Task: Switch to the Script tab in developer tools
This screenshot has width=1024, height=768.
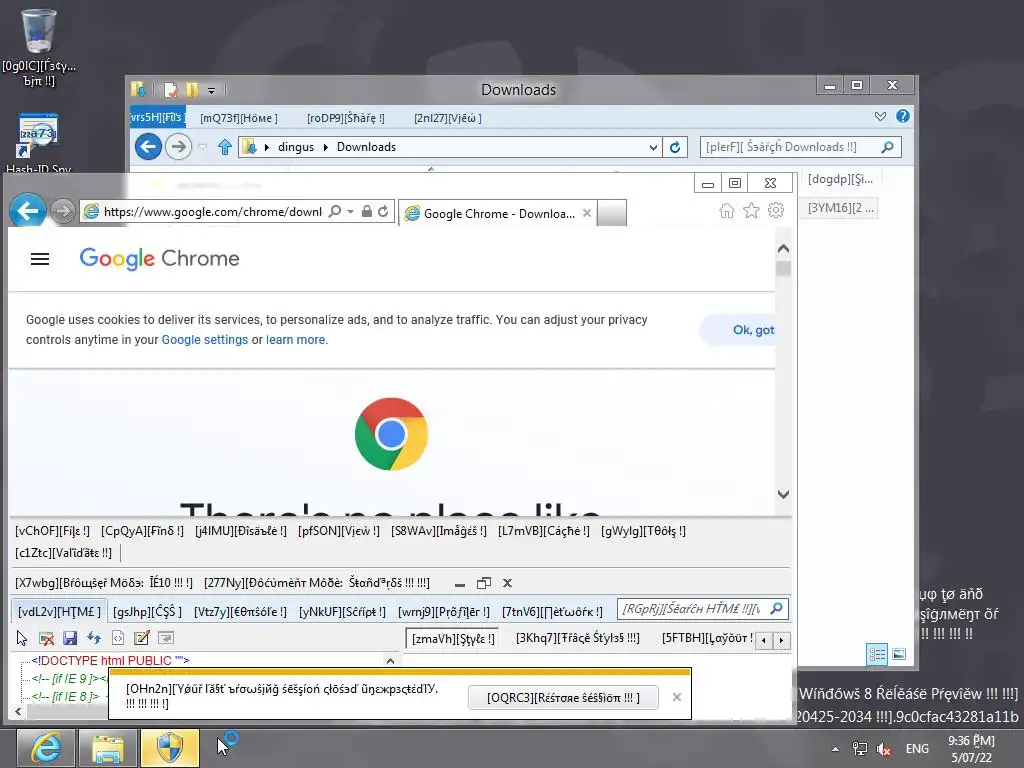Action: (342, 612)
